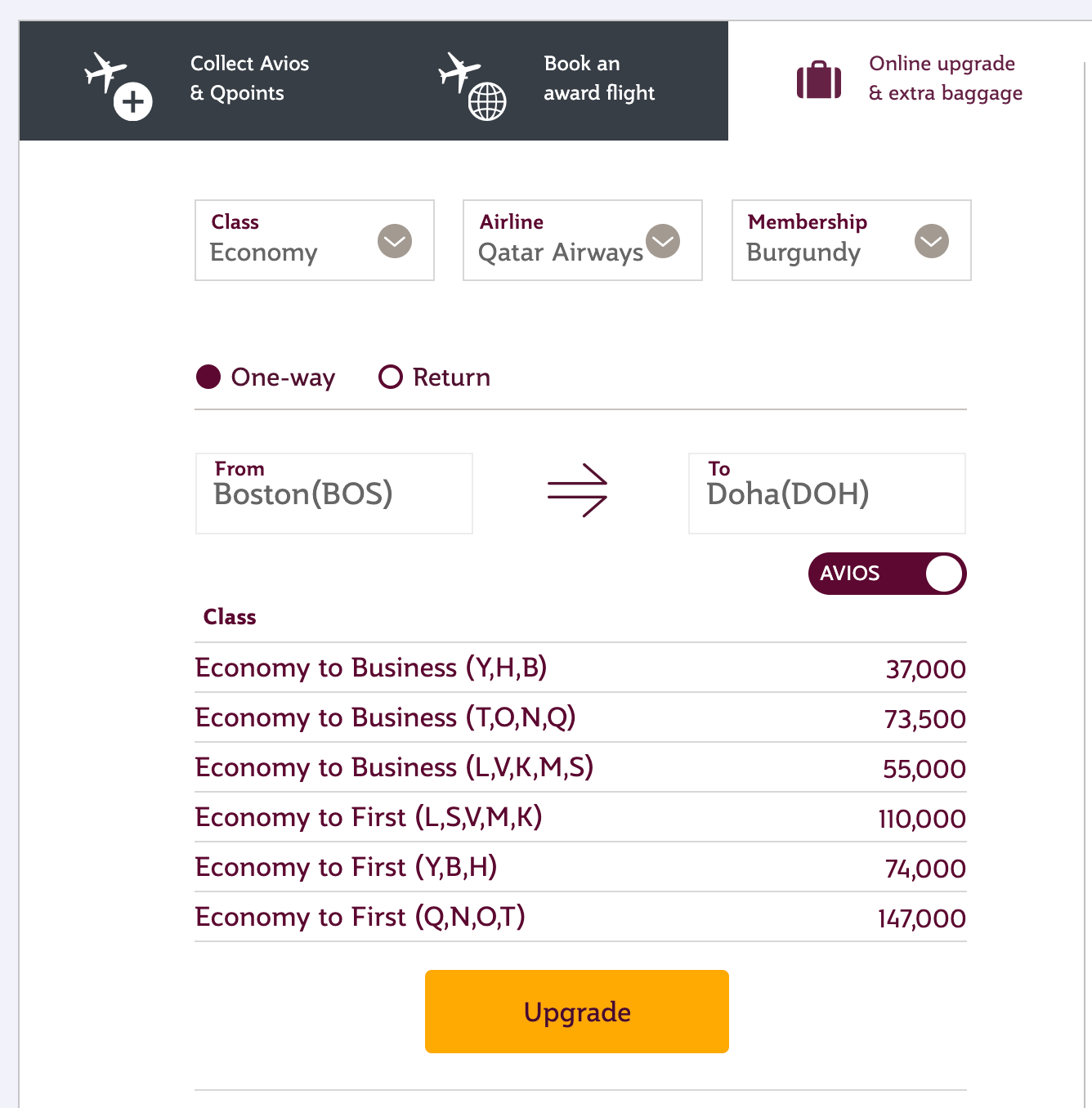Click the Airline dropdown chevron icon
Image resolution: width=1092 pixels, height=1108 pixels.
tap(663, 242)
